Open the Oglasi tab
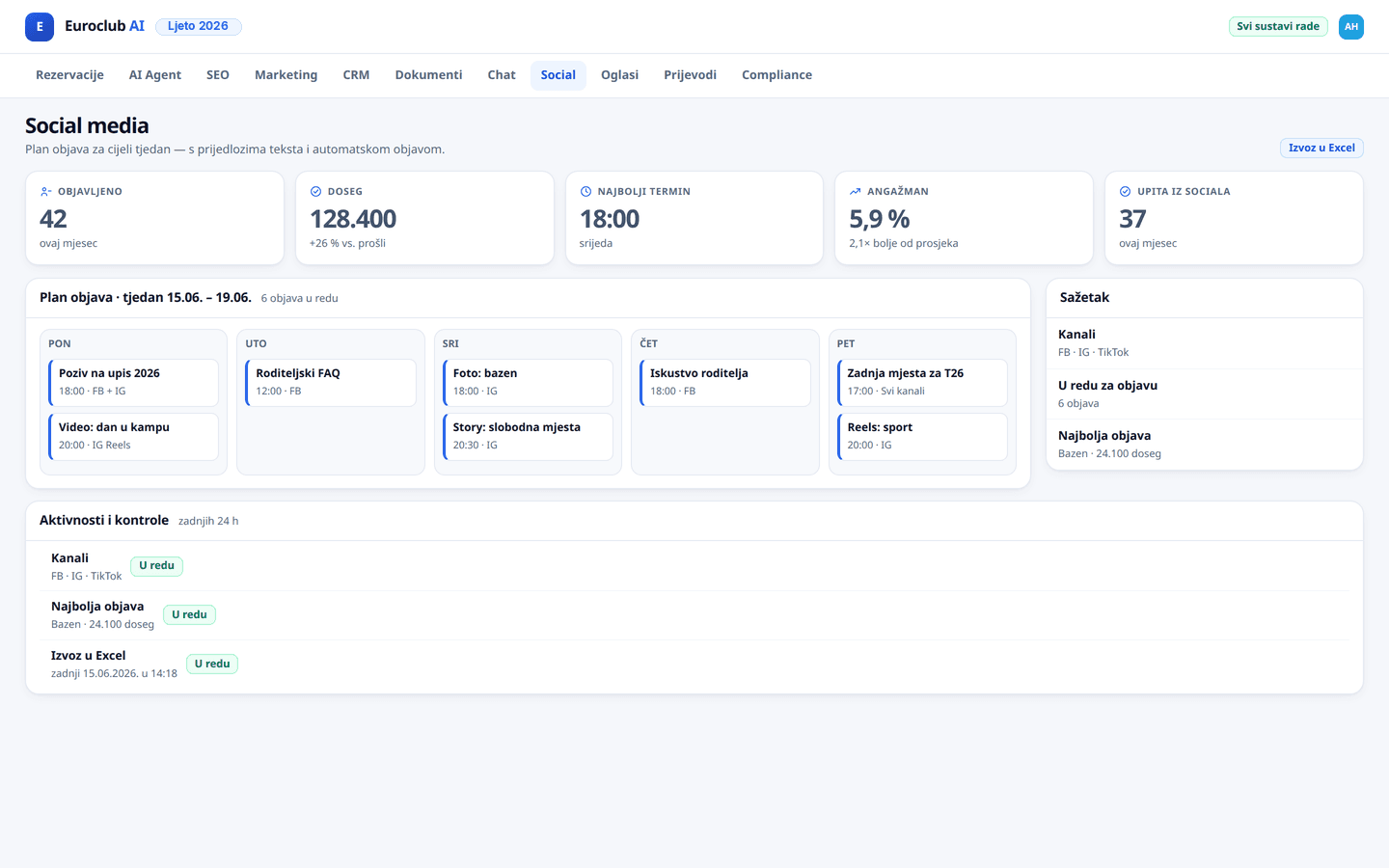Screen dimensions: 1389x868 coord(619,75)
